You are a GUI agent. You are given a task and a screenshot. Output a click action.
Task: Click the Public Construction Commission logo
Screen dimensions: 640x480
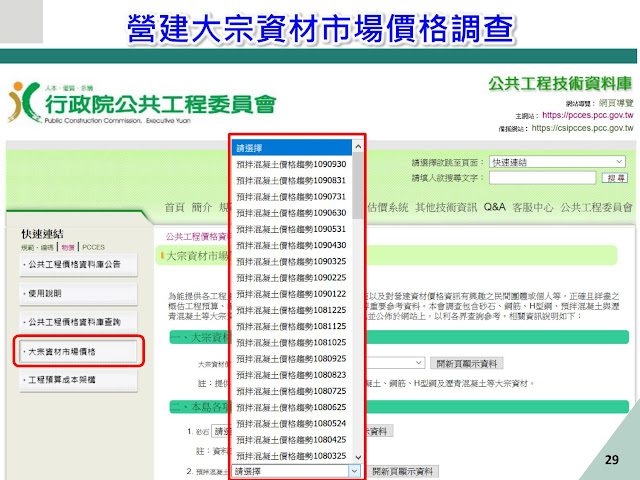tap(142, 103)
